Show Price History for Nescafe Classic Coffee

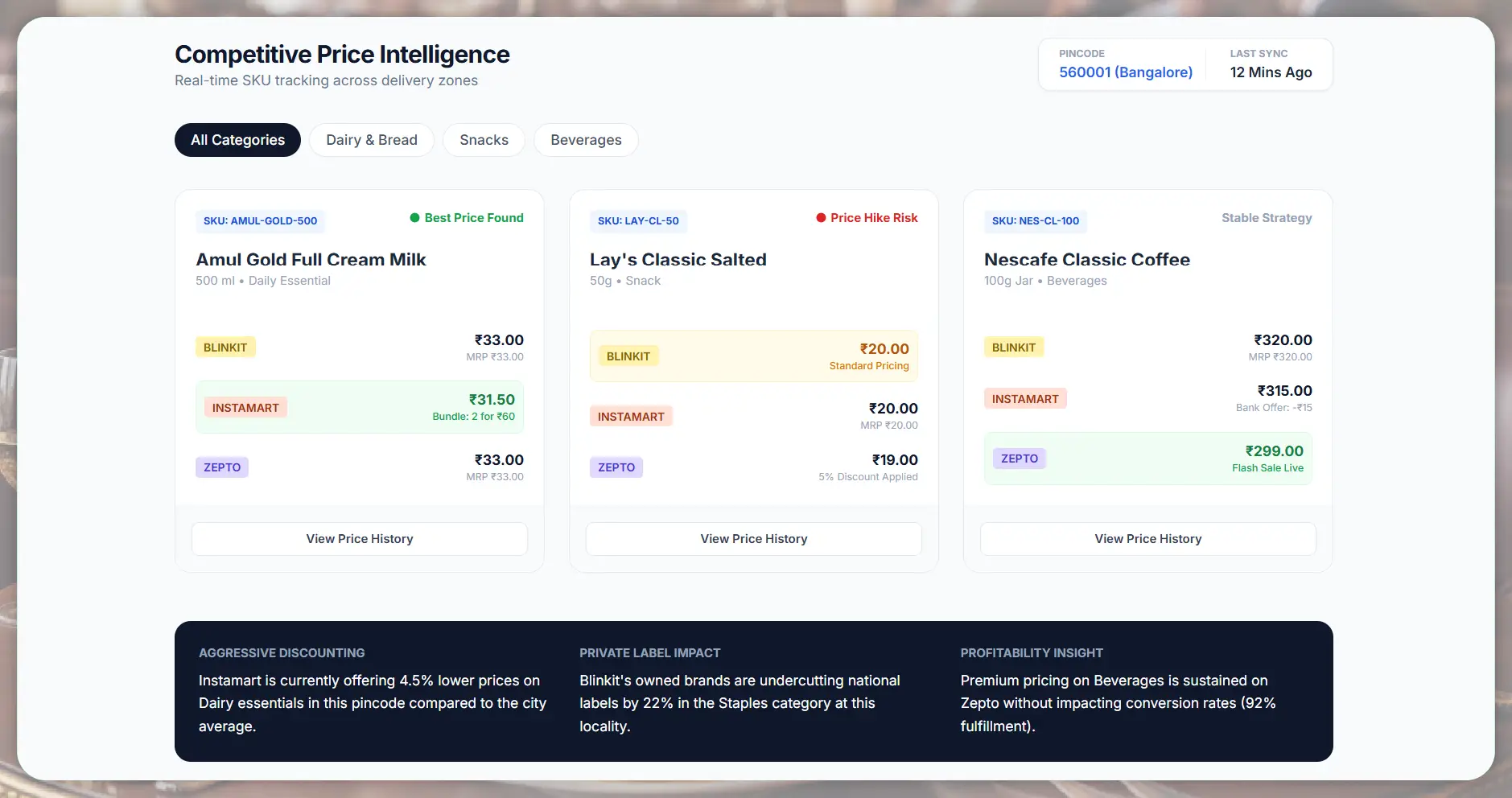[x=1147, y=539]
